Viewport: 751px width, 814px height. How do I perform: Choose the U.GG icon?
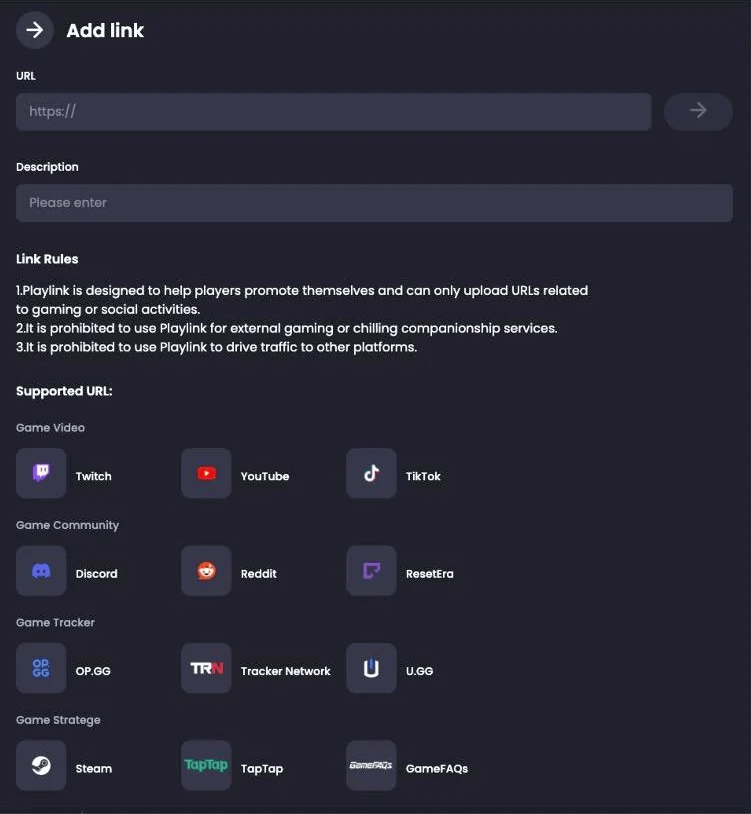tap(371, 669)
